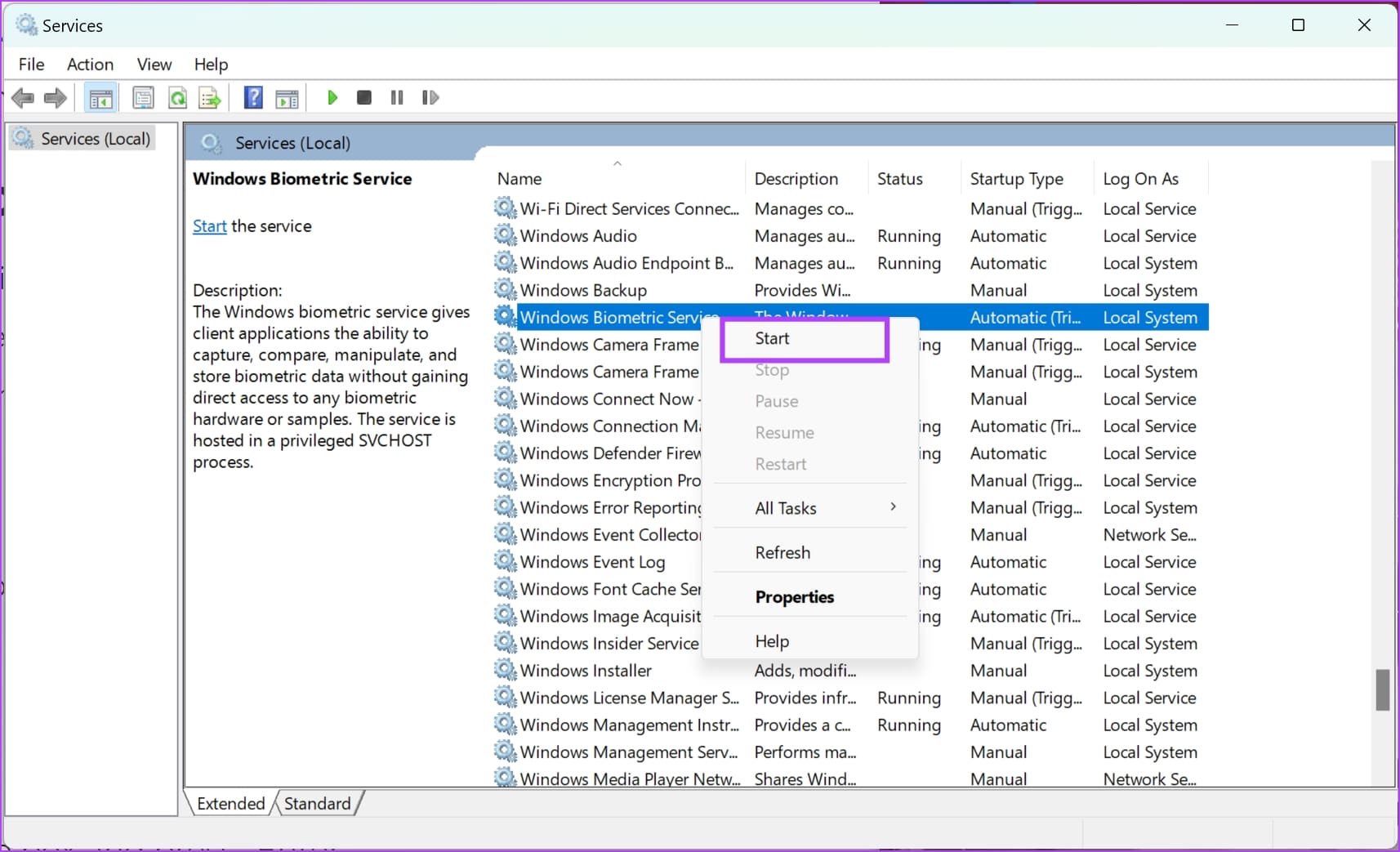
Task: Click the Back arrow toolbar icon
Action: pyautogui.click(x=22, y=98)
